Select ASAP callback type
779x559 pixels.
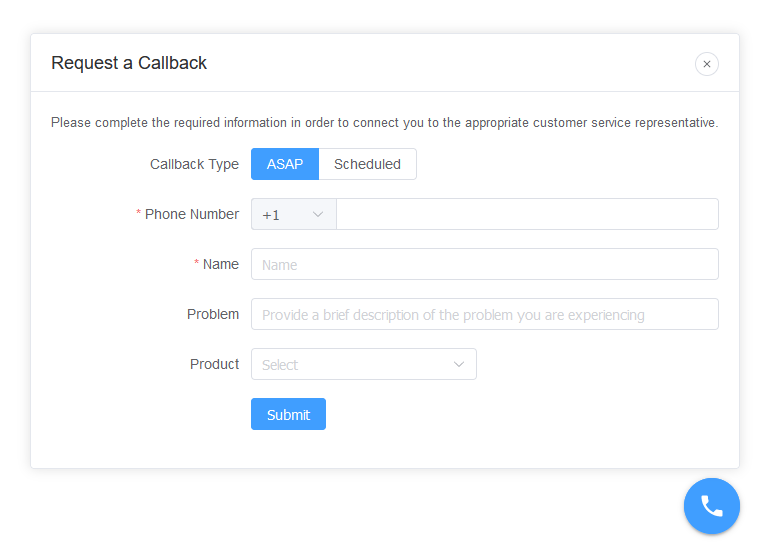284,164
